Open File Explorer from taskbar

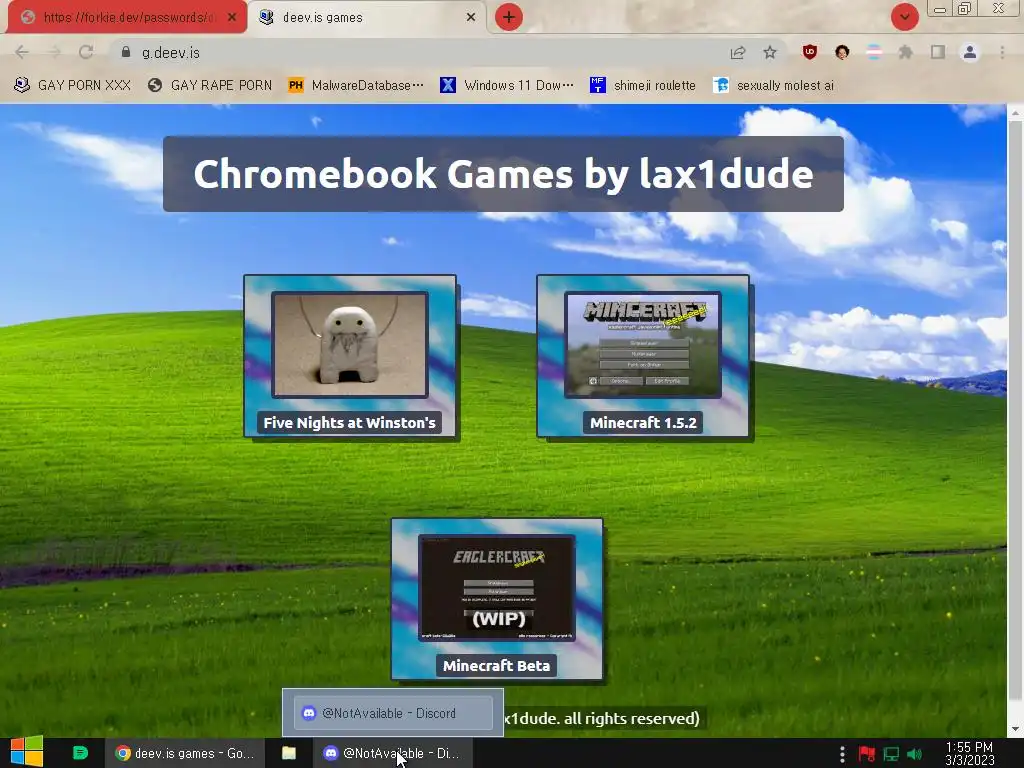[289, 753]
